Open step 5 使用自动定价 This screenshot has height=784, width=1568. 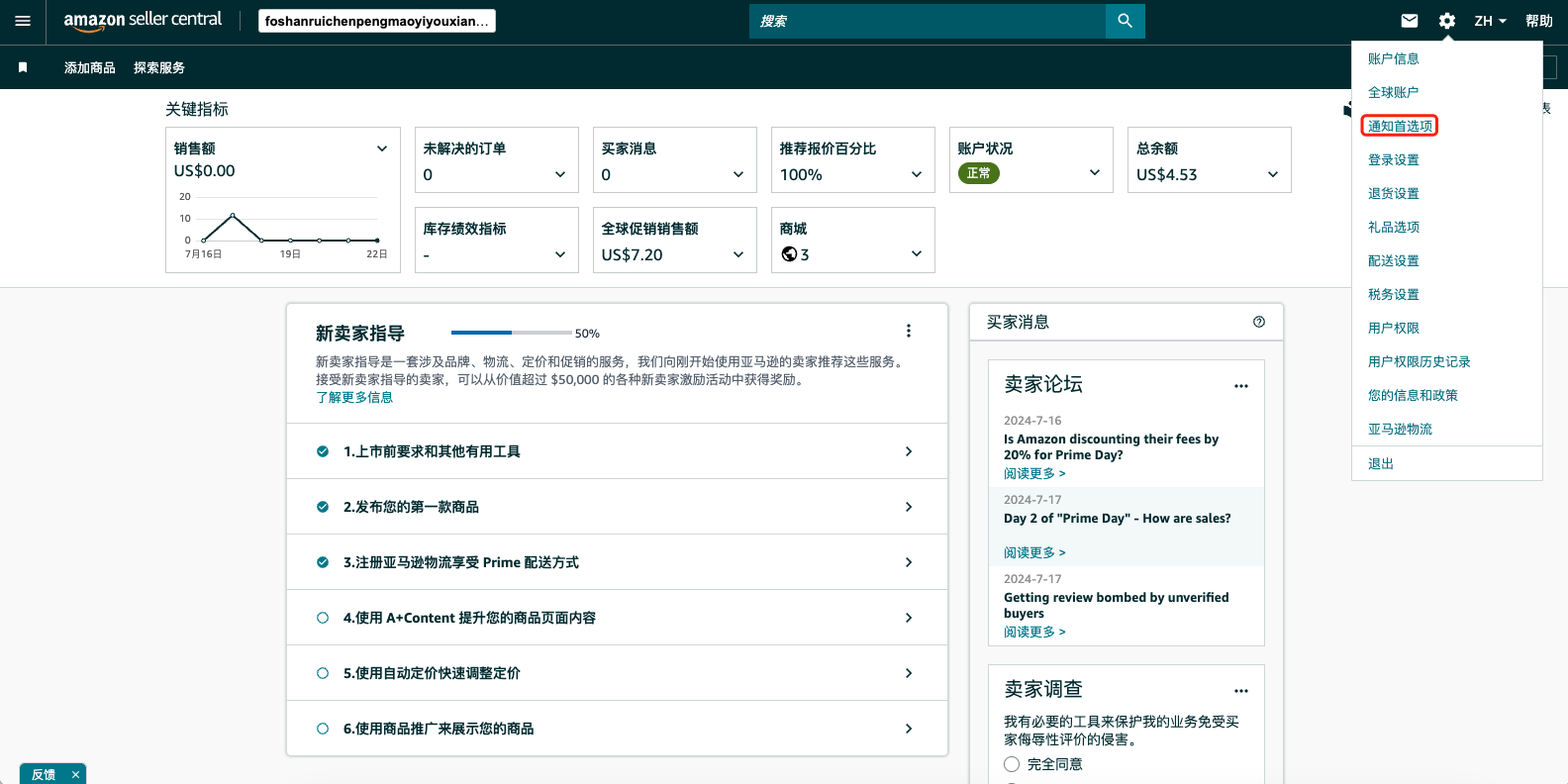click(617, 673)
